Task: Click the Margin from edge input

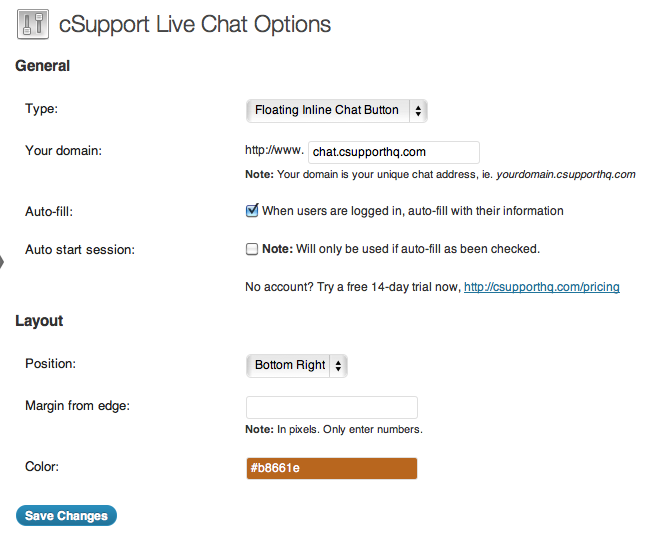Action: click(332, 407)
